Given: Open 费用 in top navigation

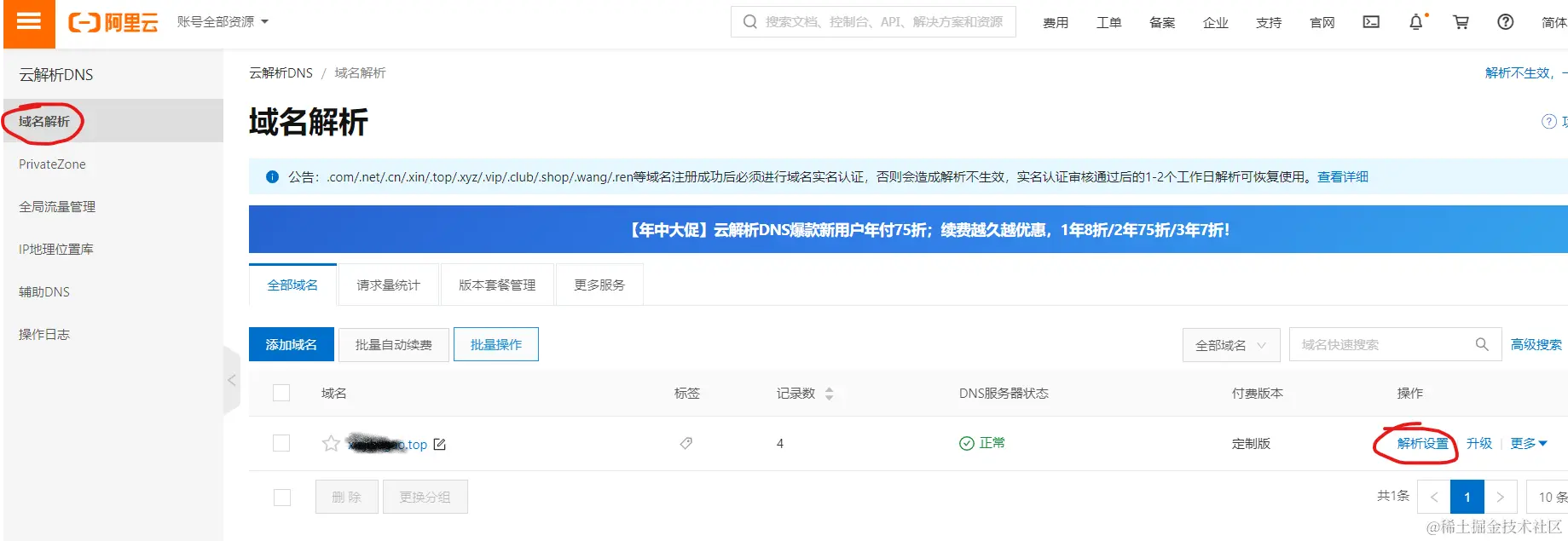Looking at the screenshot, I should 1056,23.
